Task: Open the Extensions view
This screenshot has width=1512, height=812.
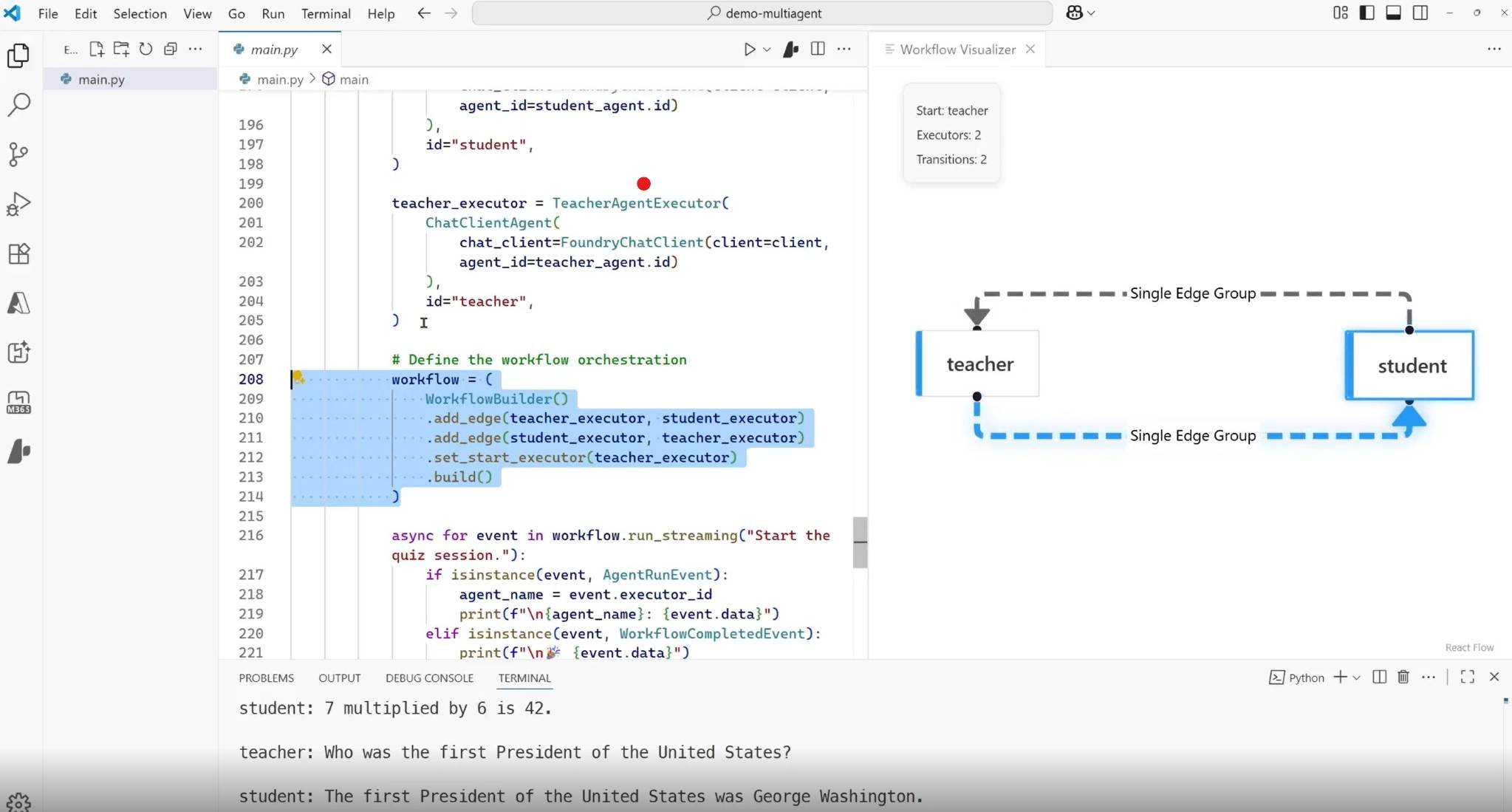Action: pos(19,253)
